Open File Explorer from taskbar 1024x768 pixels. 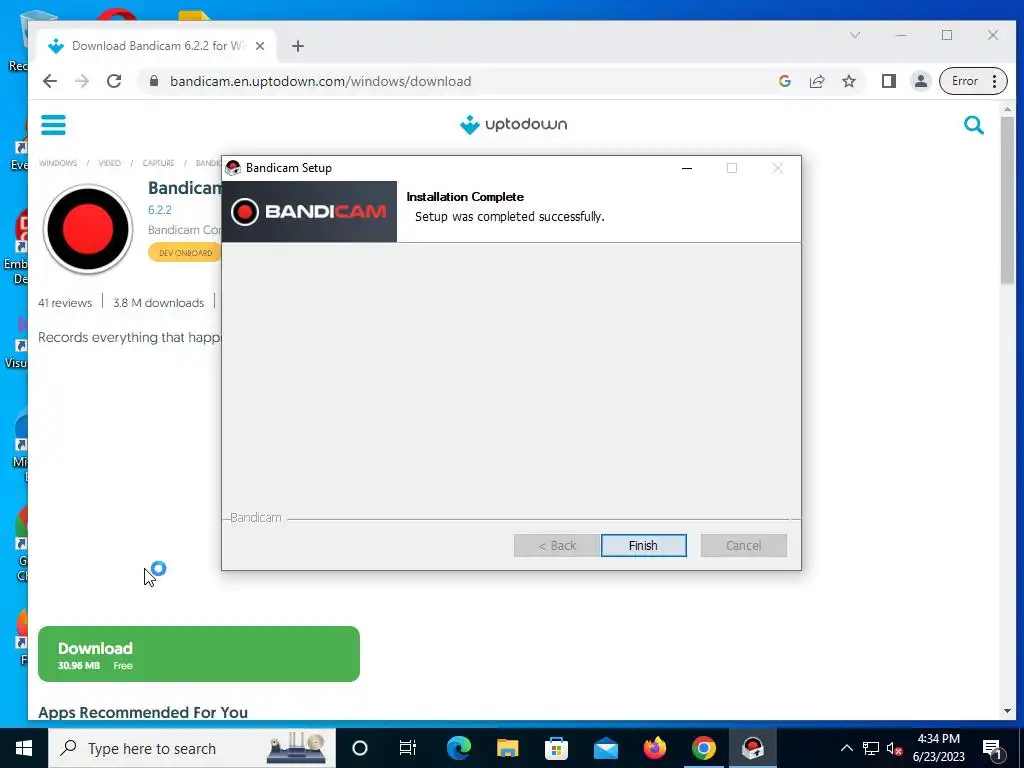[507, 748]
